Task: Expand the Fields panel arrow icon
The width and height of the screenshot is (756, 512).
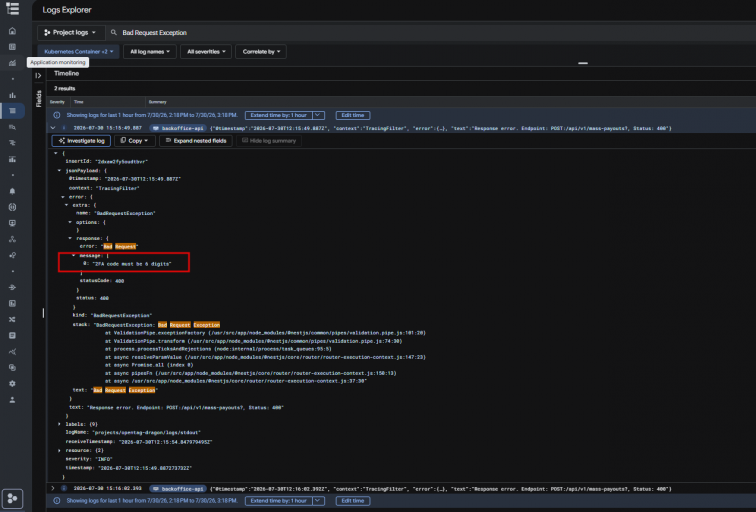Action: 38,75
